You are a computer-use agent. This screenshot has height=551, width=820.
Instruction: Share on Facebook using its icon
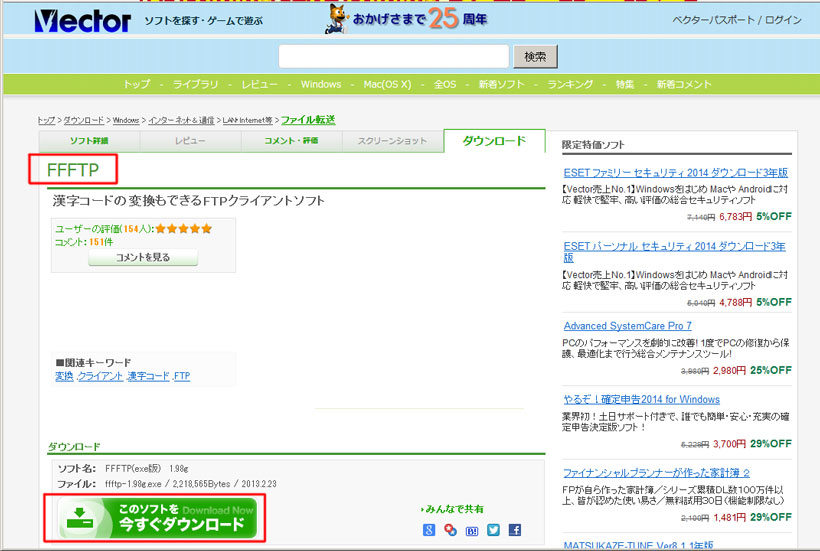515,530
